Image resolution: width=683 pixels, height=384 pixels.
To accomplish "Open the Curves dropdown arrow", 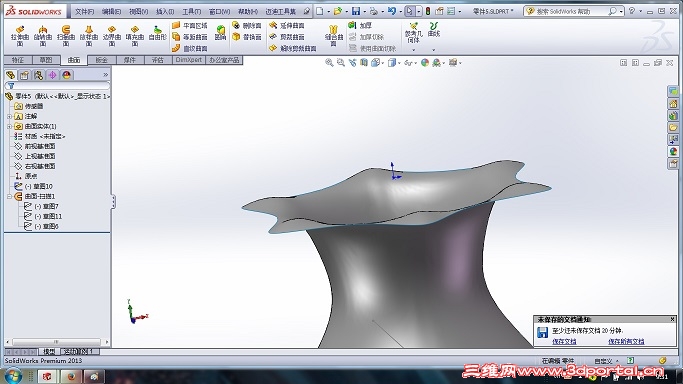I will tap(434, 50).
